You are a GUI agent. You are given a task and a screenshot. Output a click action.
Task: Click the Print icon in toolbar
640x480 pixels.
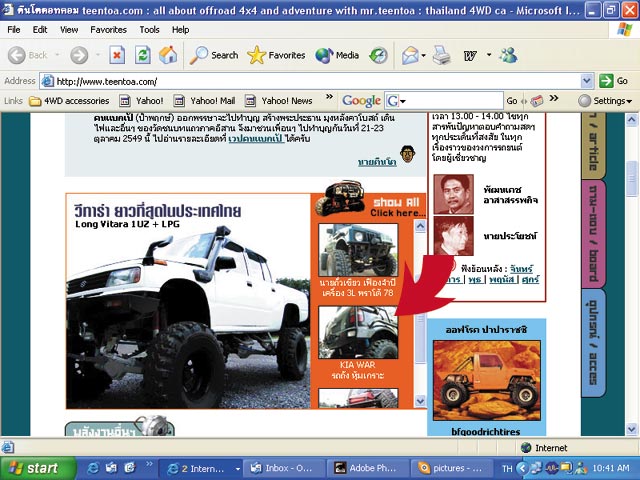click(441, 55)
